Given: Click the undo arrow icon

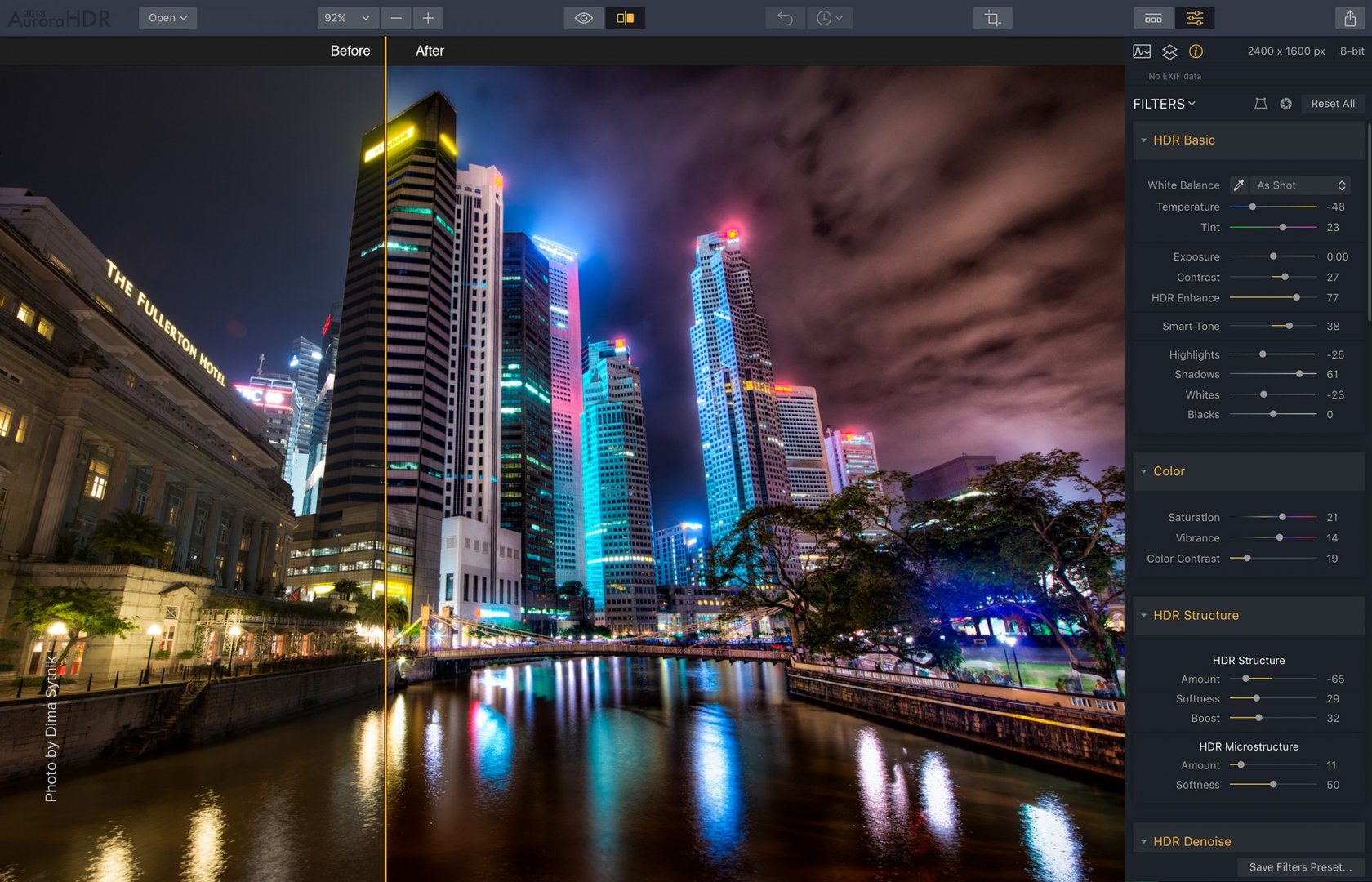Looking at the screenshot, I should click(785, 18).
